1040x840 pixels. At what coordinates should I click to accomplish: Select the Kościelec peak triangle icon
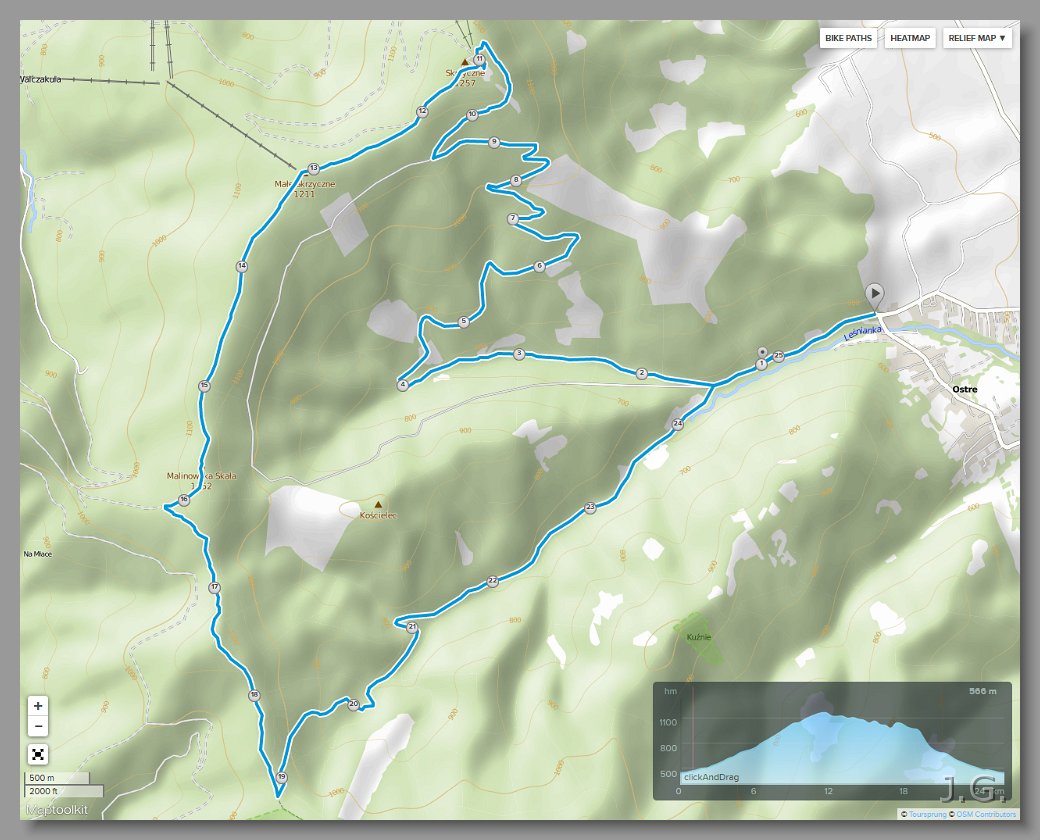tap(378, 503)
